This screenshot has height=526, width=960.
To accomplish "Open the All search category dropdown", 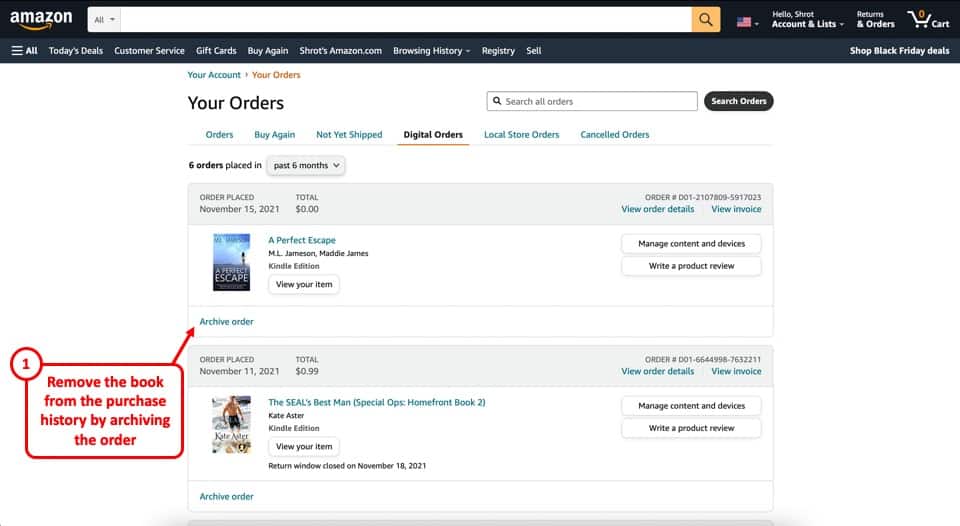I will (104, 20).
